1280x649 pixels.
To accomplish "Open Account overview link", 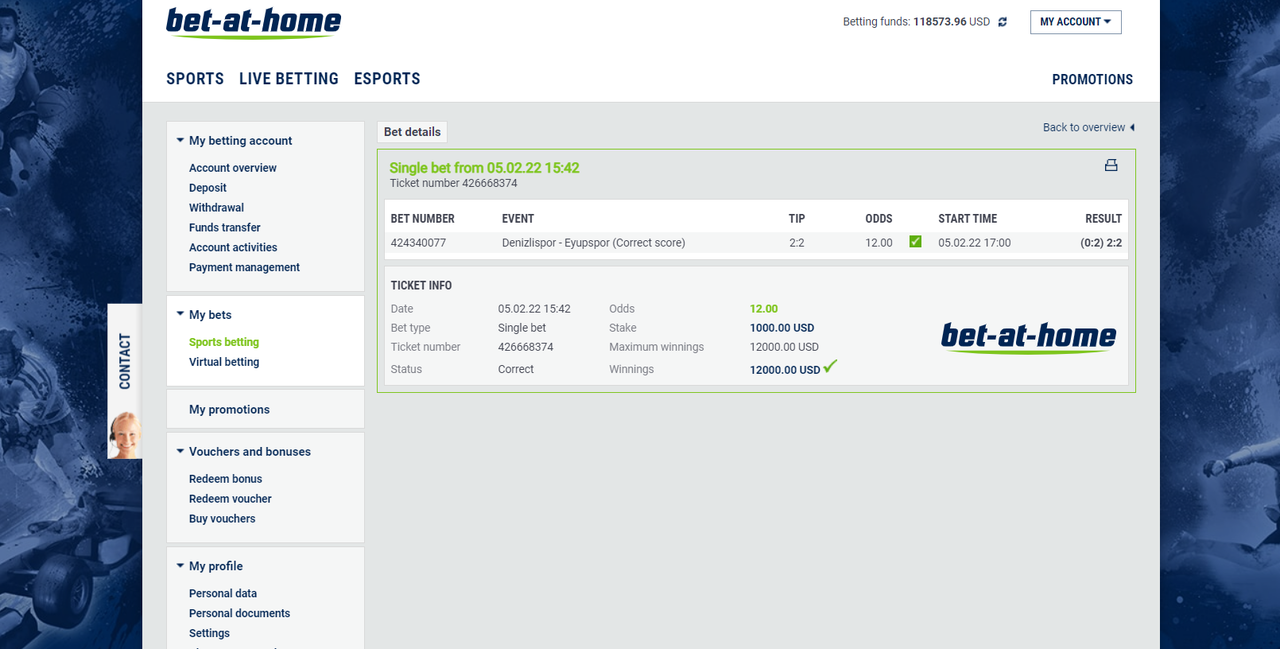I will pos(233,168).
